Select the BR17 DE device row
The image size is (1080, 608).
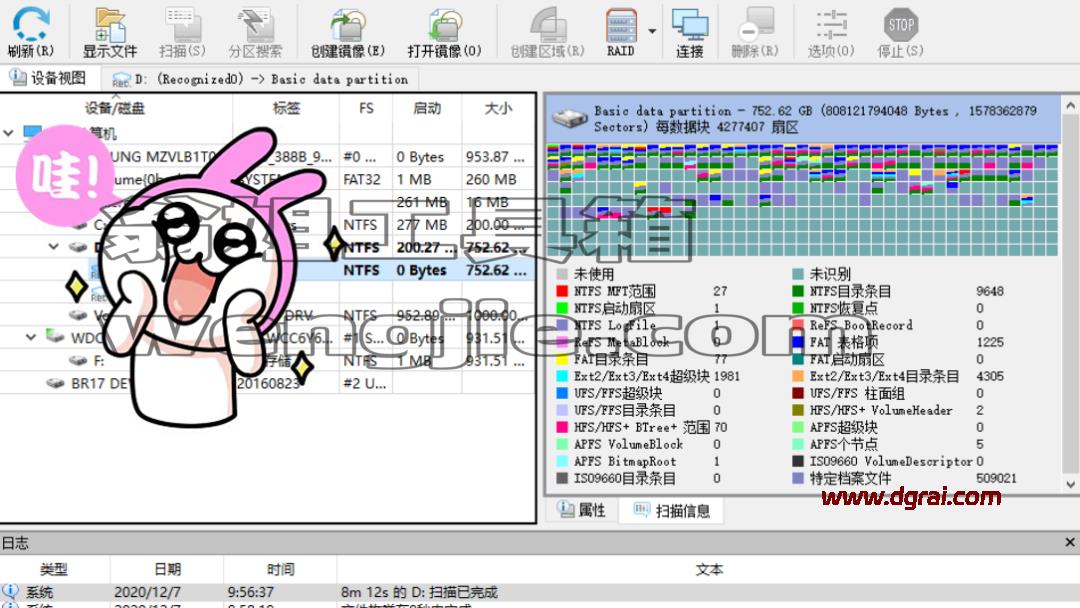click(267, 383)
